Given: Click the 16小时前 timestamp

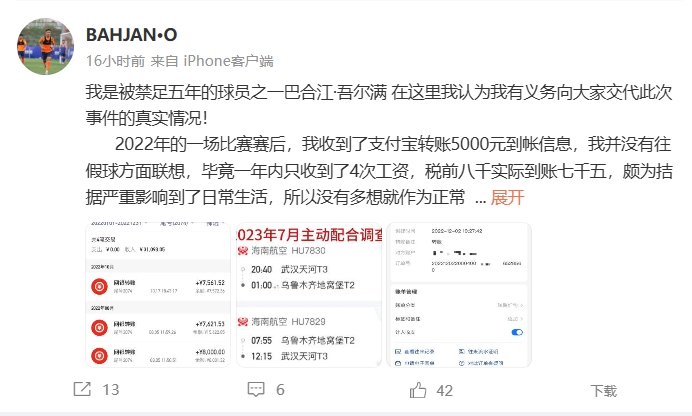Looking at the screenshot, I should pos(115,61).
